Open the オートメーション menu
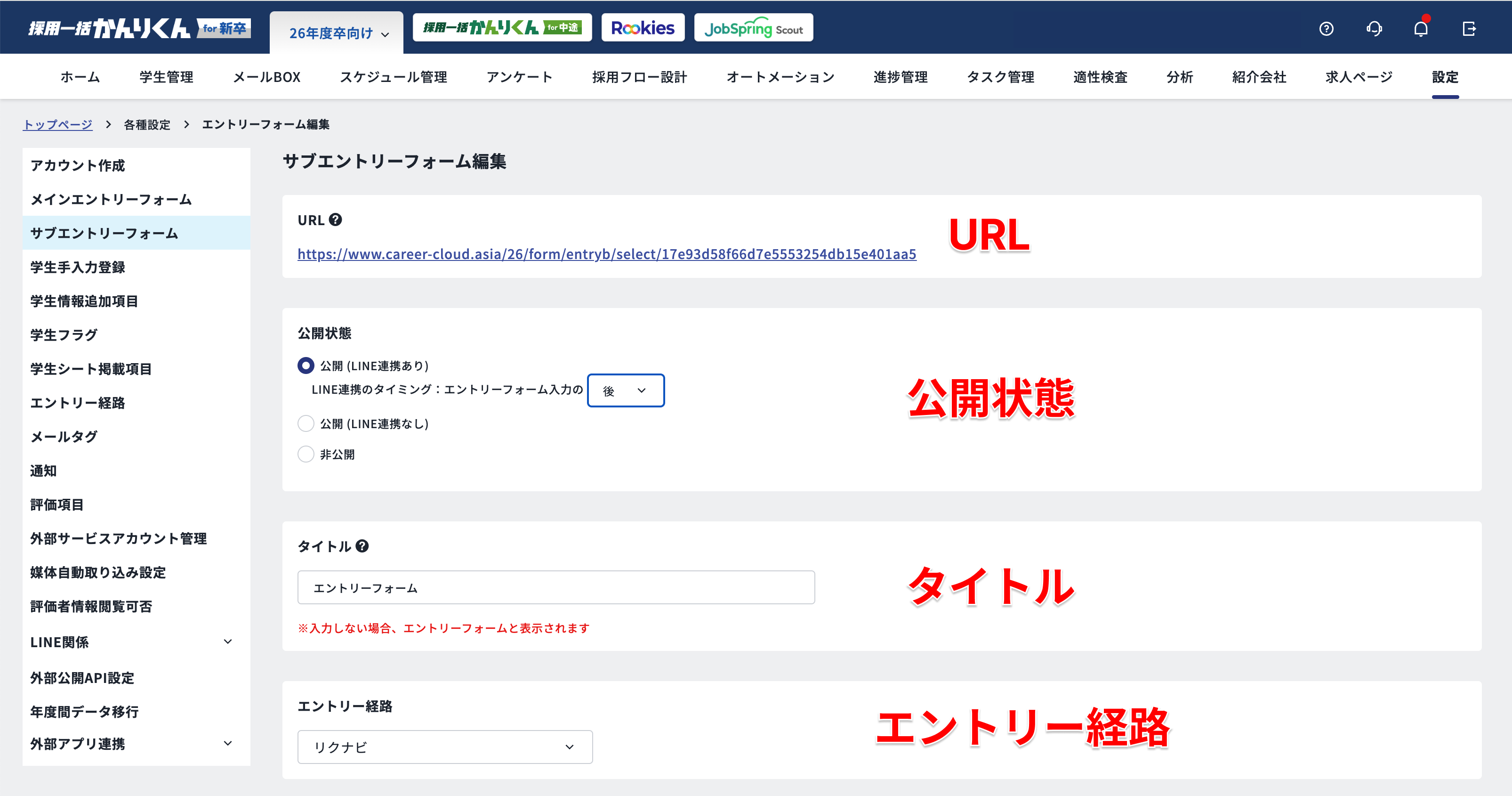Screen dimensions: 1512x796 (x=780, y=76)
